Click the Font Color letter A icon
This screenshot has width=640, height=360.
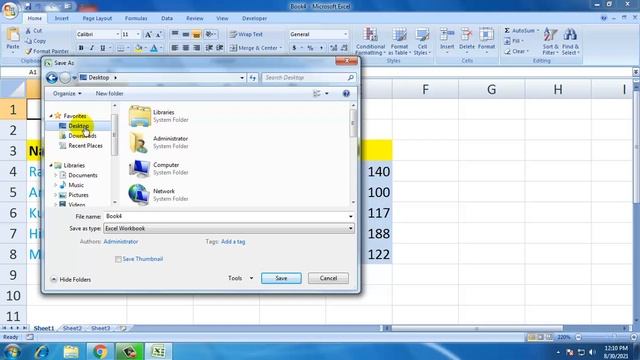154,48
